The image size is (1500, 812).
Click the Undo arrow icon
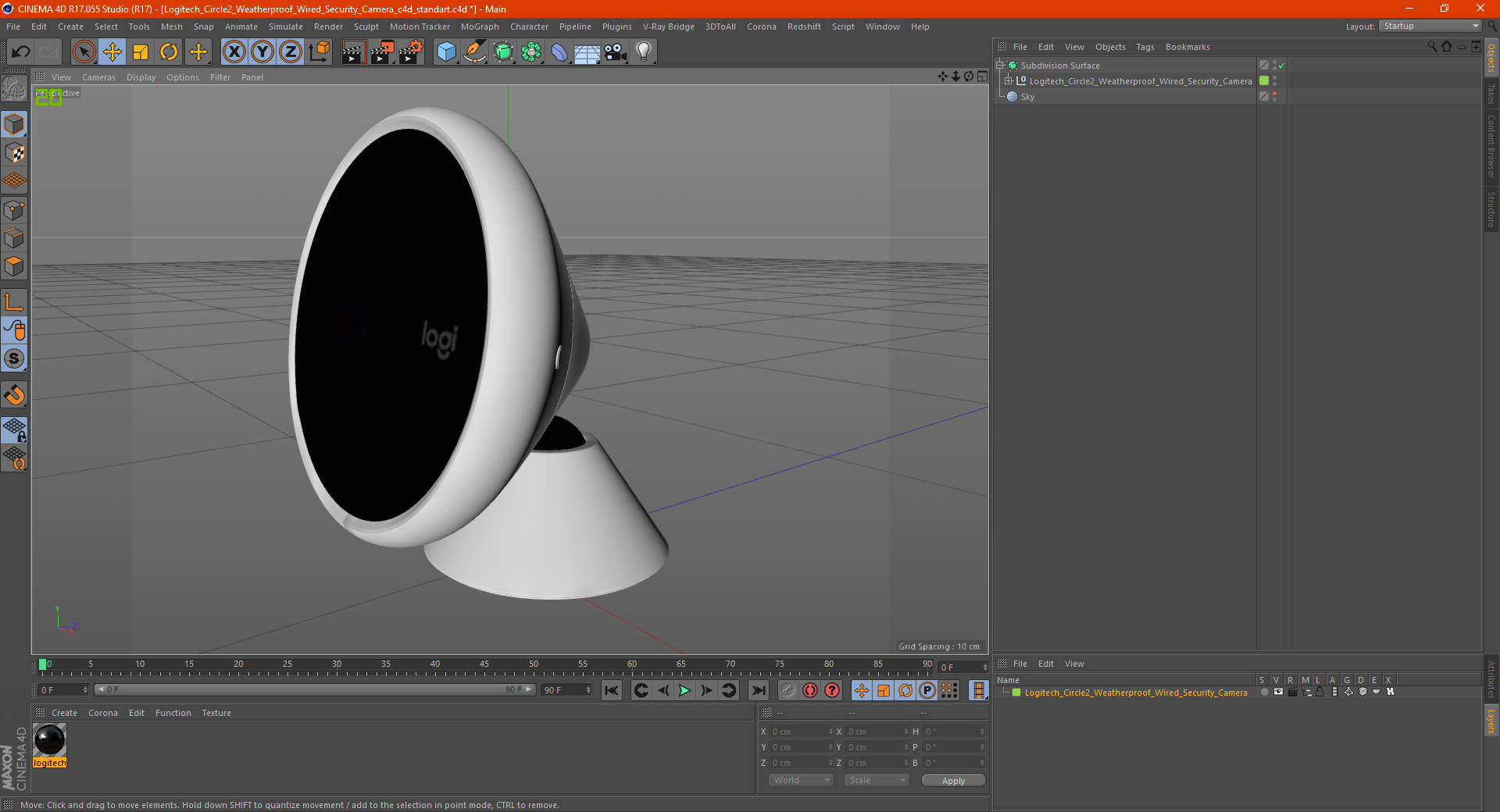click(x=21, y=52)
